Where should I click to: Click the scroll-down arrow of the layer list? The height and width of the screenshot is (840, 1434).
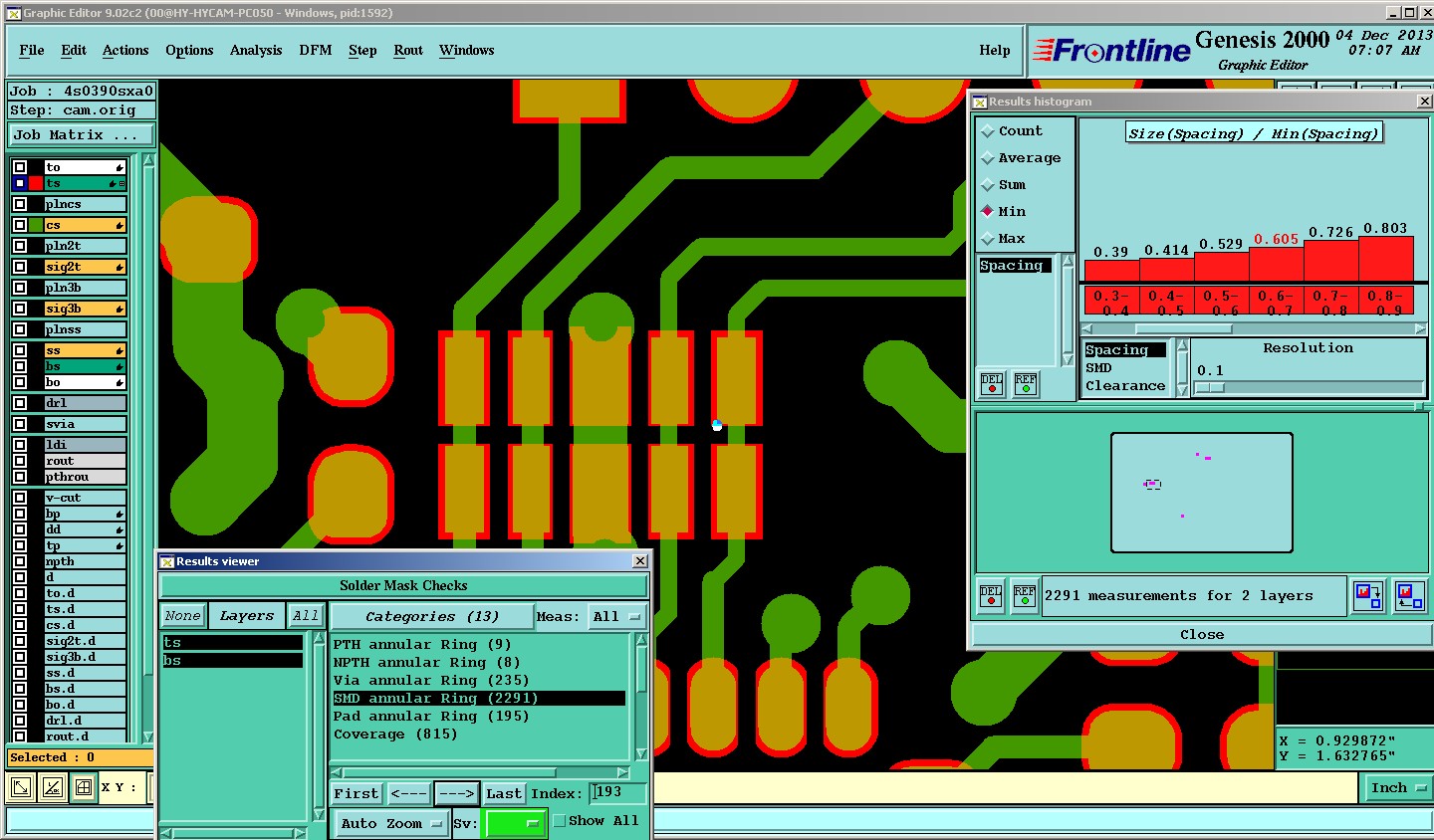coord(148,737)
